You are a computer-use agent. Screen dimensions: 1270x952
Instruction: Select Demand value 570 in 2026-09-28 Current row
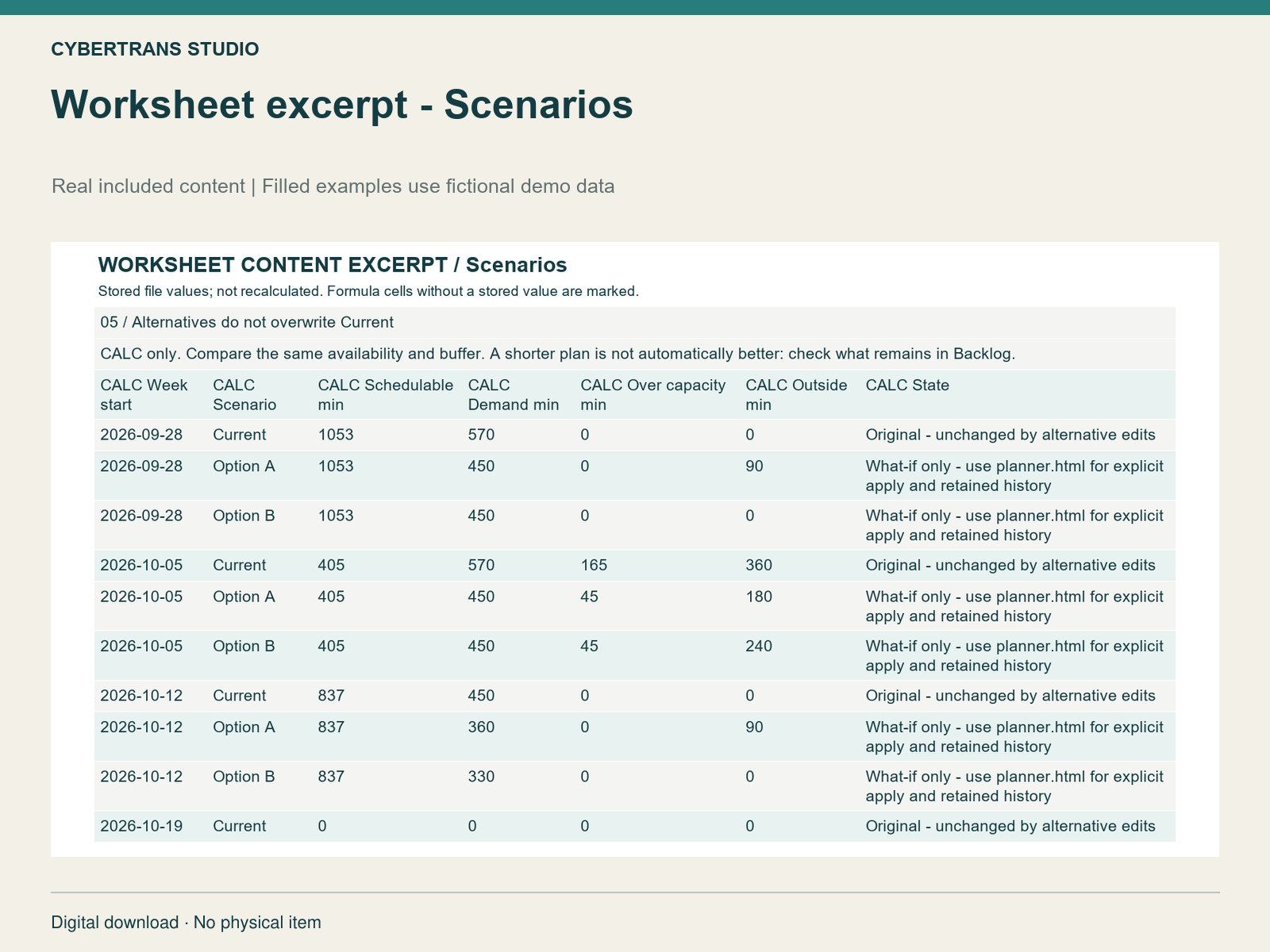(481, 435)
